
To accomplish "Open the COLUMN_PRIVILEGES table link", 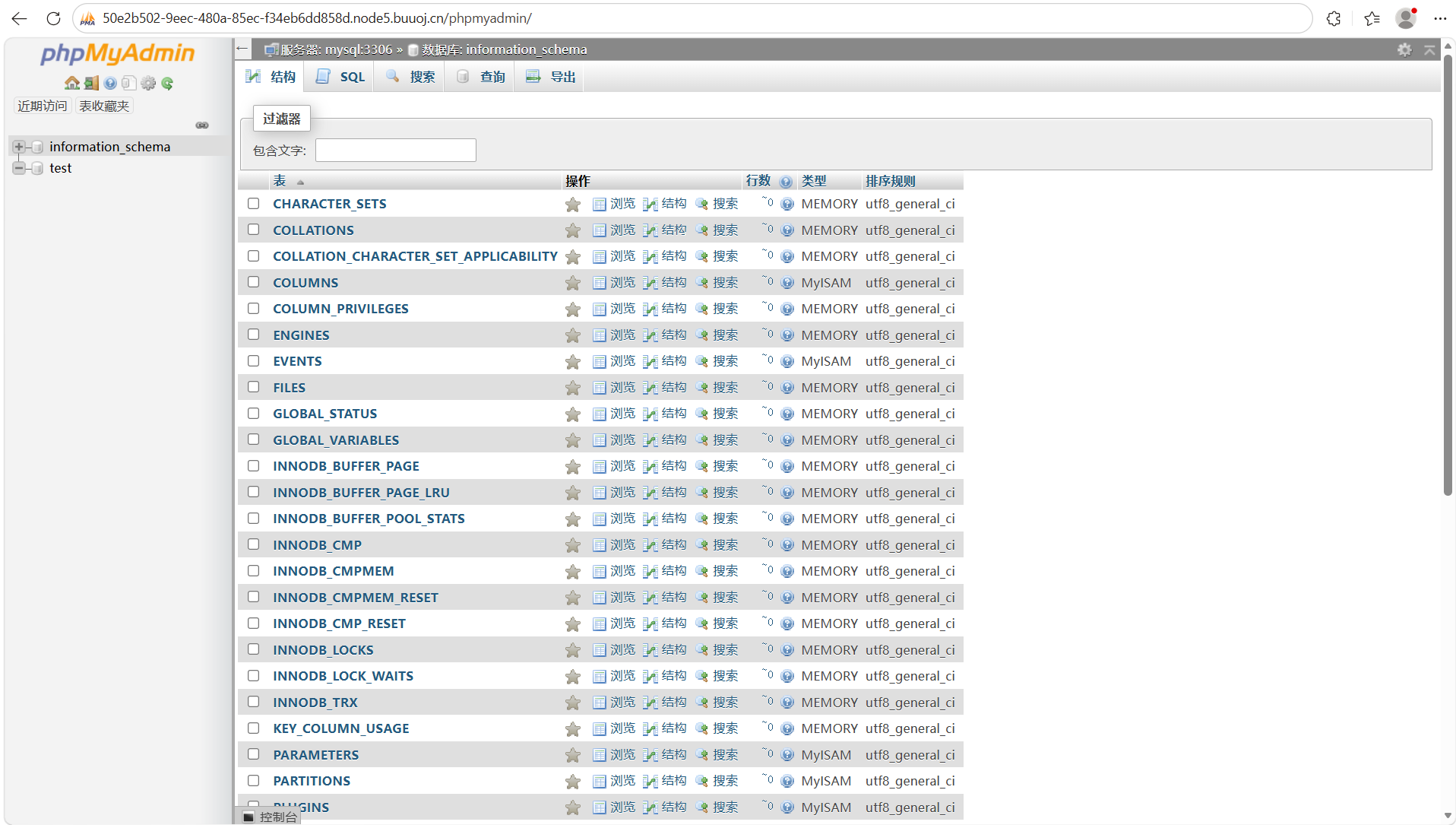I will 340,309.
